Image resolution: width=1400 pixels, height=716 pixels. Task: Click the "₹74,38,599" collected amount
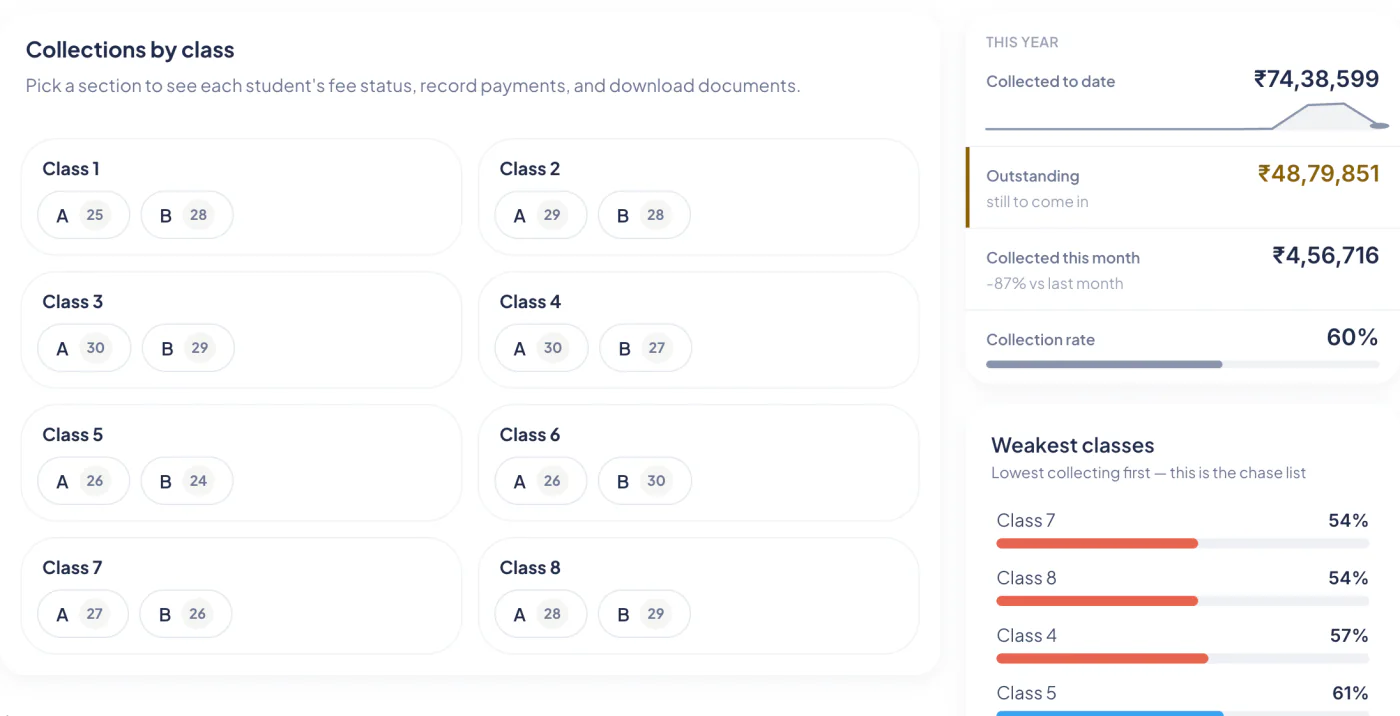1316,79
